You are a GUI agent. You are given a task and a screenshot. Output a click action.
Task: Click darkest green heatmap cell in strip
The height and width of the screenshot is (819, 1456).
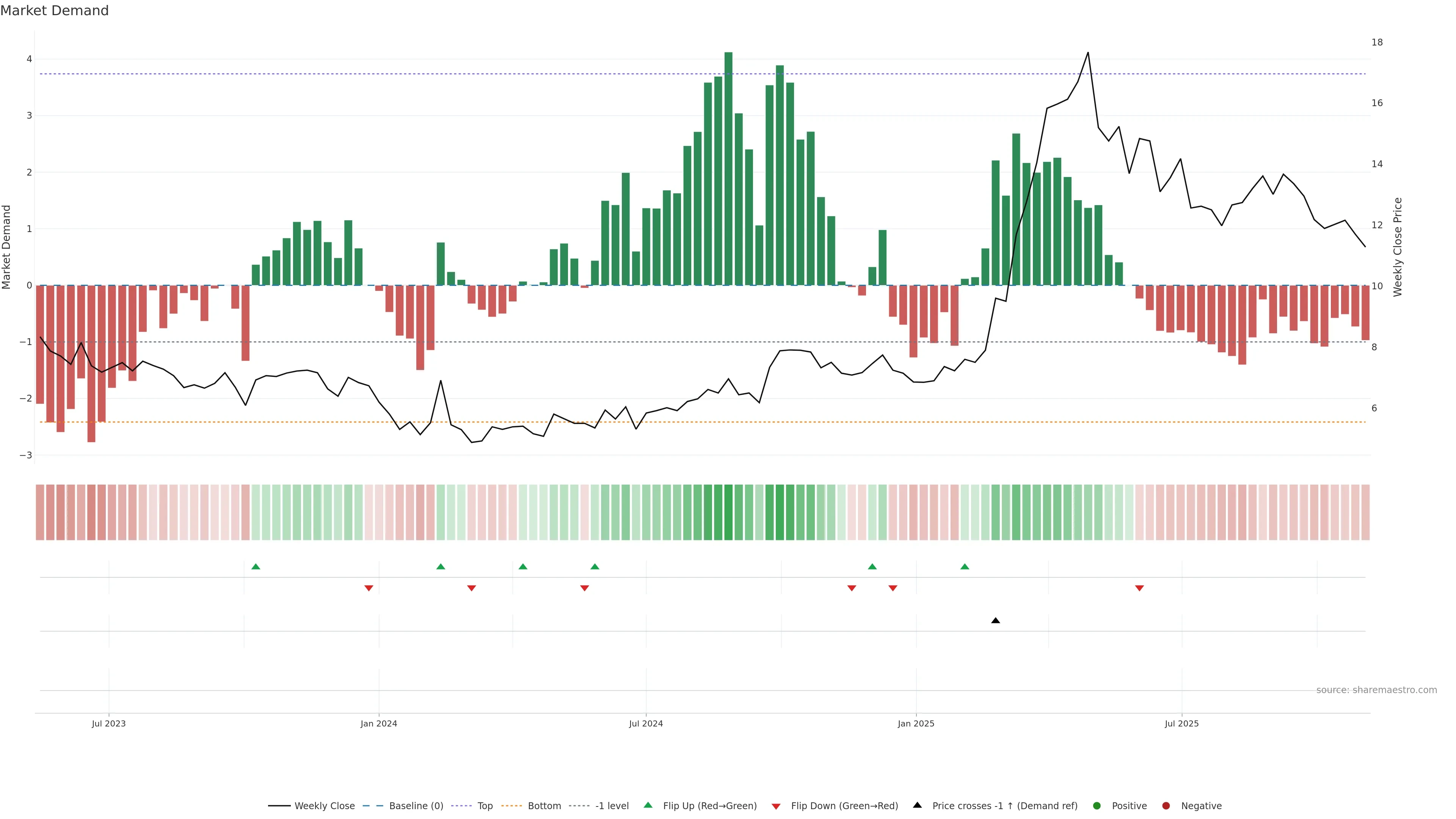728,512
